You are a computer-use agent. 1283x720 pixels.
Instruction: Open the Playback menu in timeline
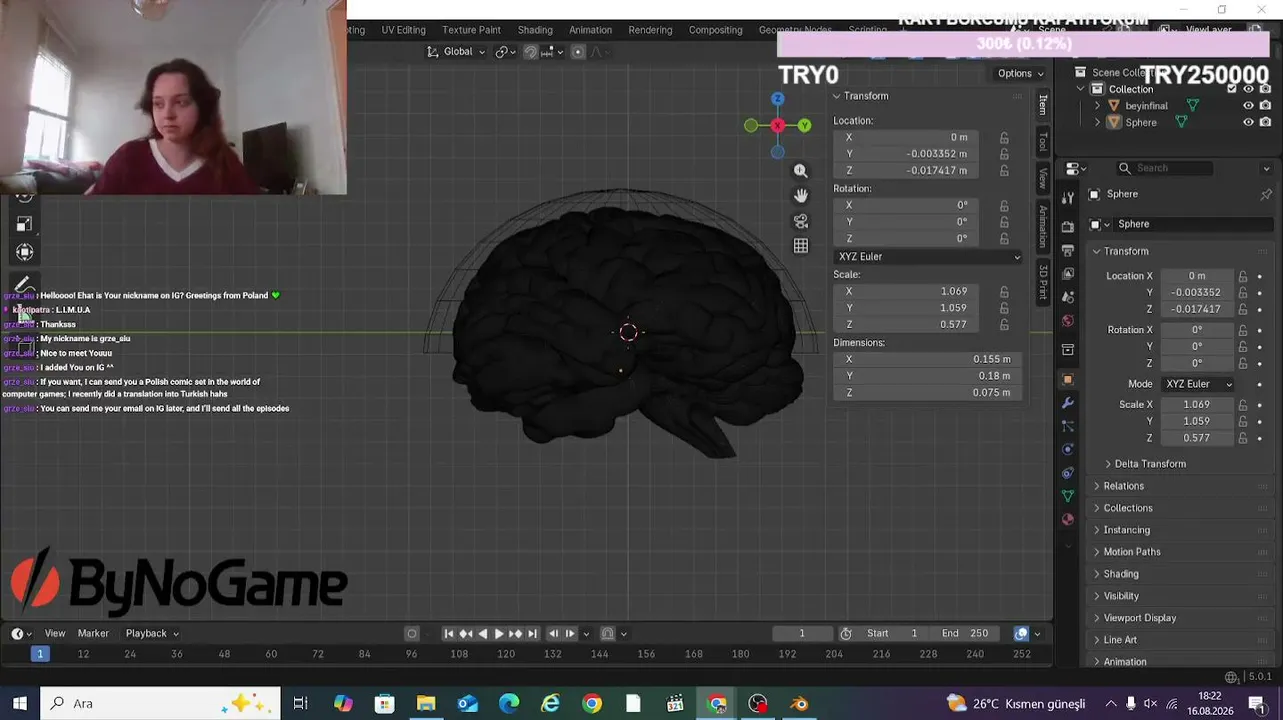tap(152, 633)
